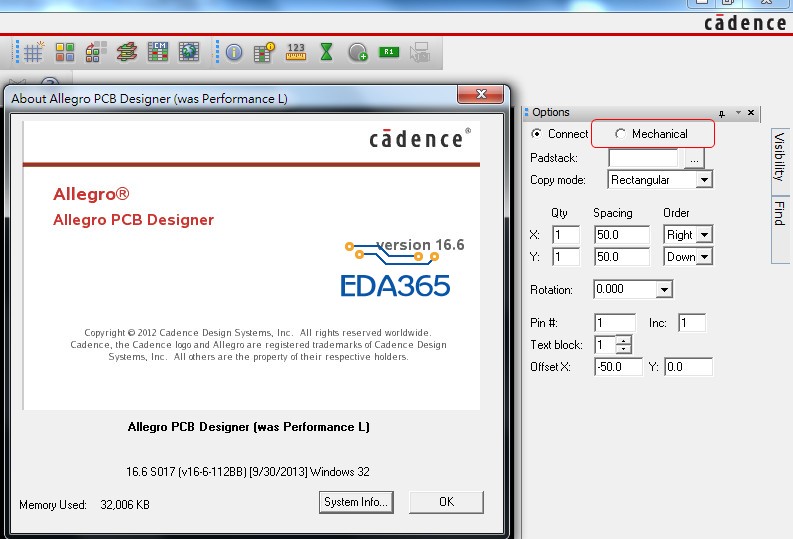Click the System Info... button
The height and width of the screenshot is (539, 793).
pos(356,502)
